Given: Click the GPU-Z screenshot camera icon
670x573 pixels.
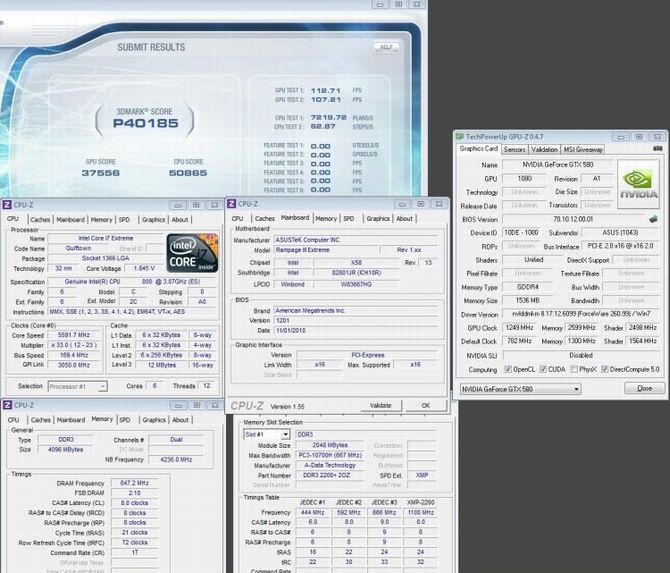Looking at the screenshot, I should 658,149.
